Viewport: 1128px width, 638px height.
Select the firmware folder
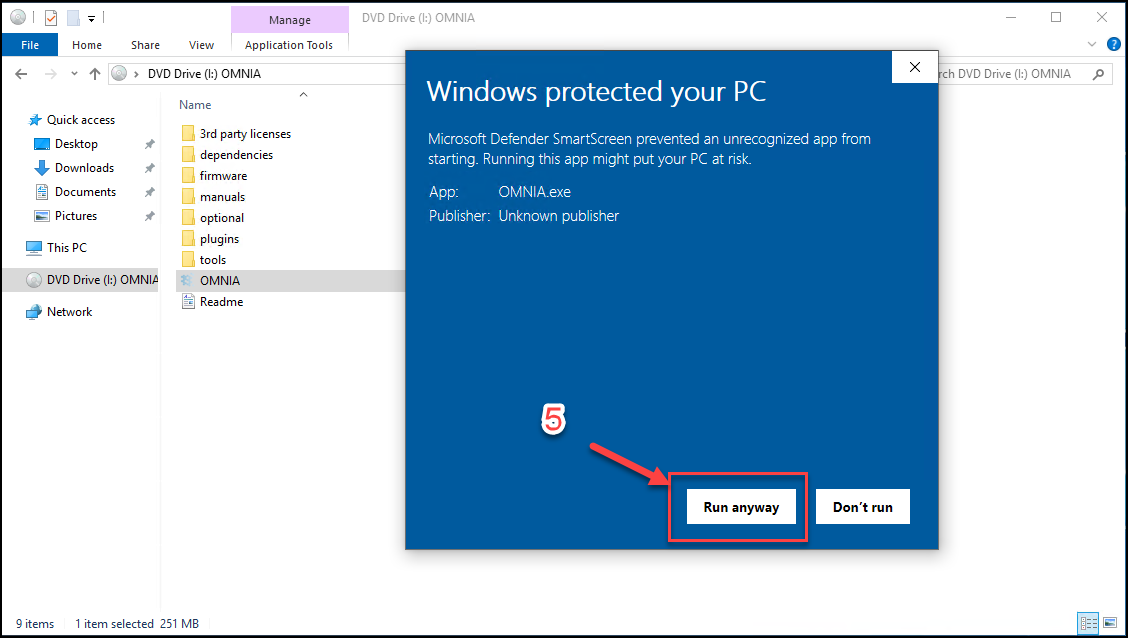click(x=224, y=176)
